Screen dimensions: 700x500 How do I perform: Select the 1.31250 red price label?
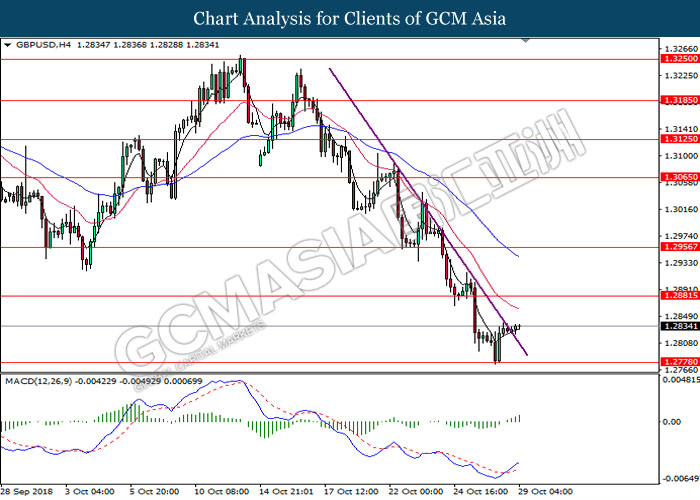680,139
